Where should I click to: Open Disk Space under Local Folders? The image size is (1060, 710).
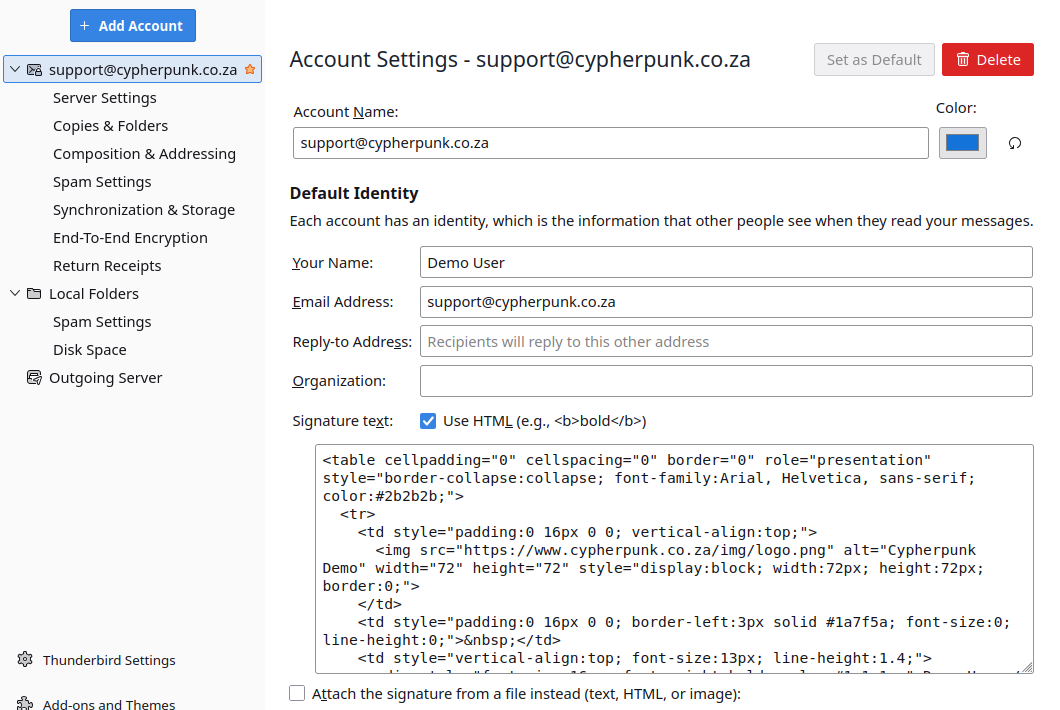click(90, 350)
